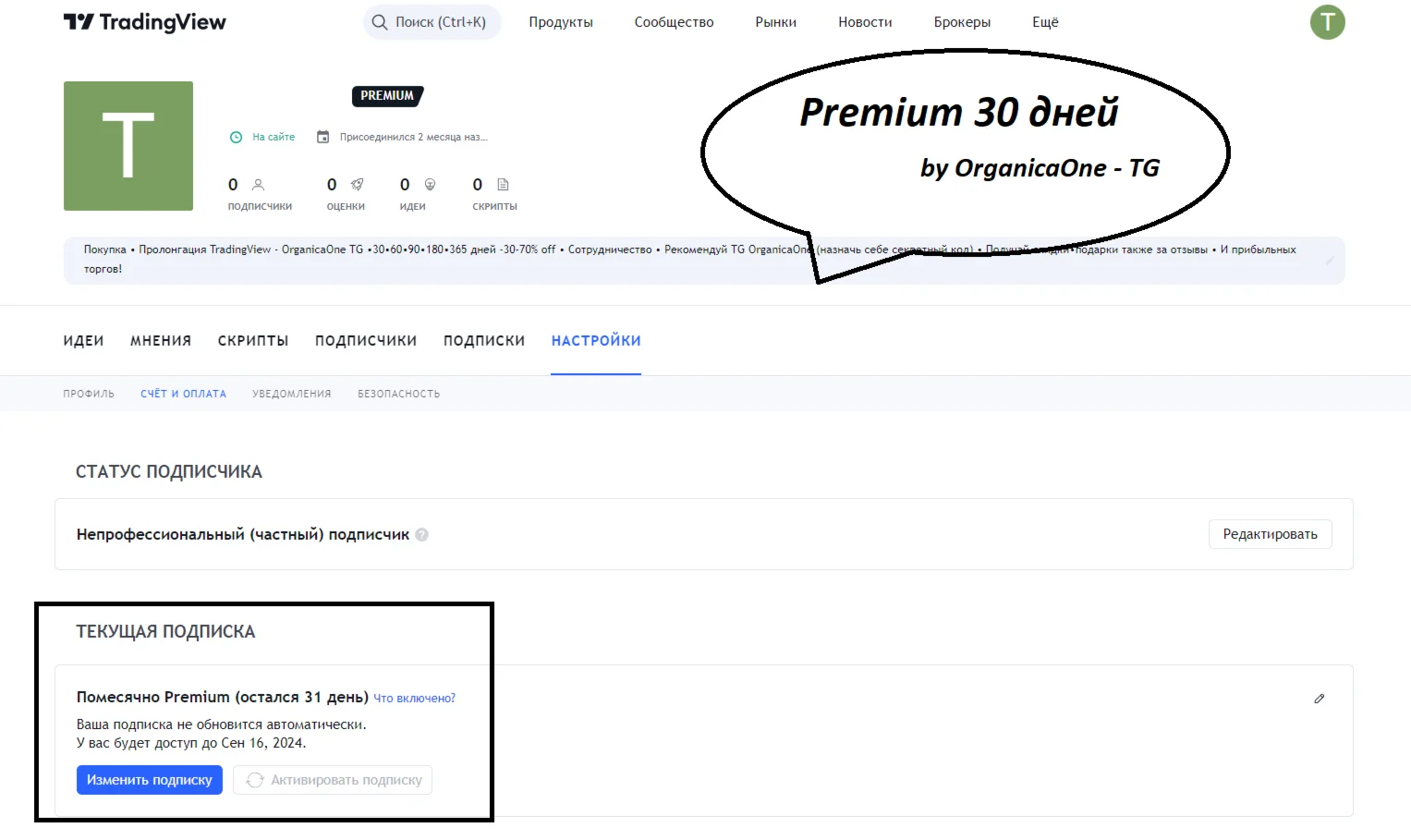
Task: Switch to the МНЕНИЯ tab
Action: [161, 341]
